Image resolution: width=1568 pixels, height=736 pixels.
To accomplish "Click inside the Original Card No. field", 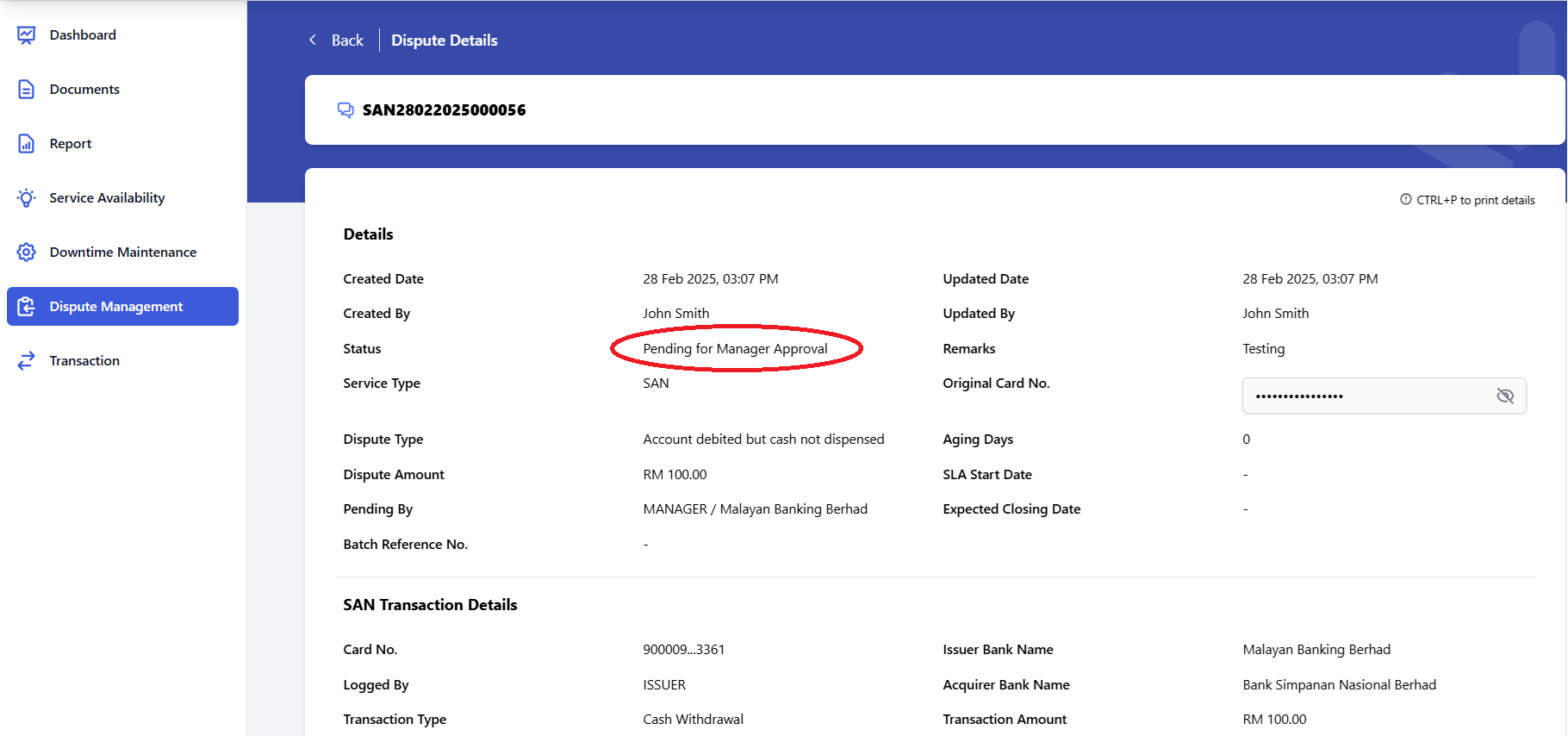I will (x=1384, y=396).
